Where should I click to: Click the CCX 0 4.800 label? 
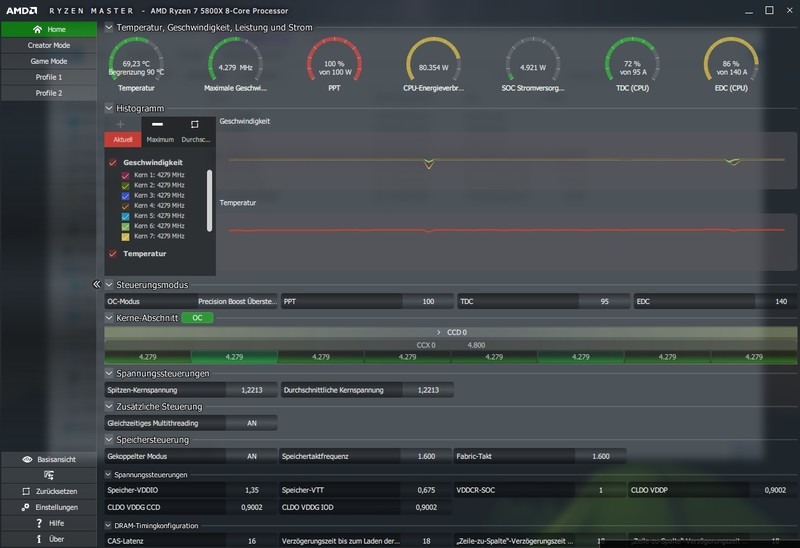click(451, 345)
